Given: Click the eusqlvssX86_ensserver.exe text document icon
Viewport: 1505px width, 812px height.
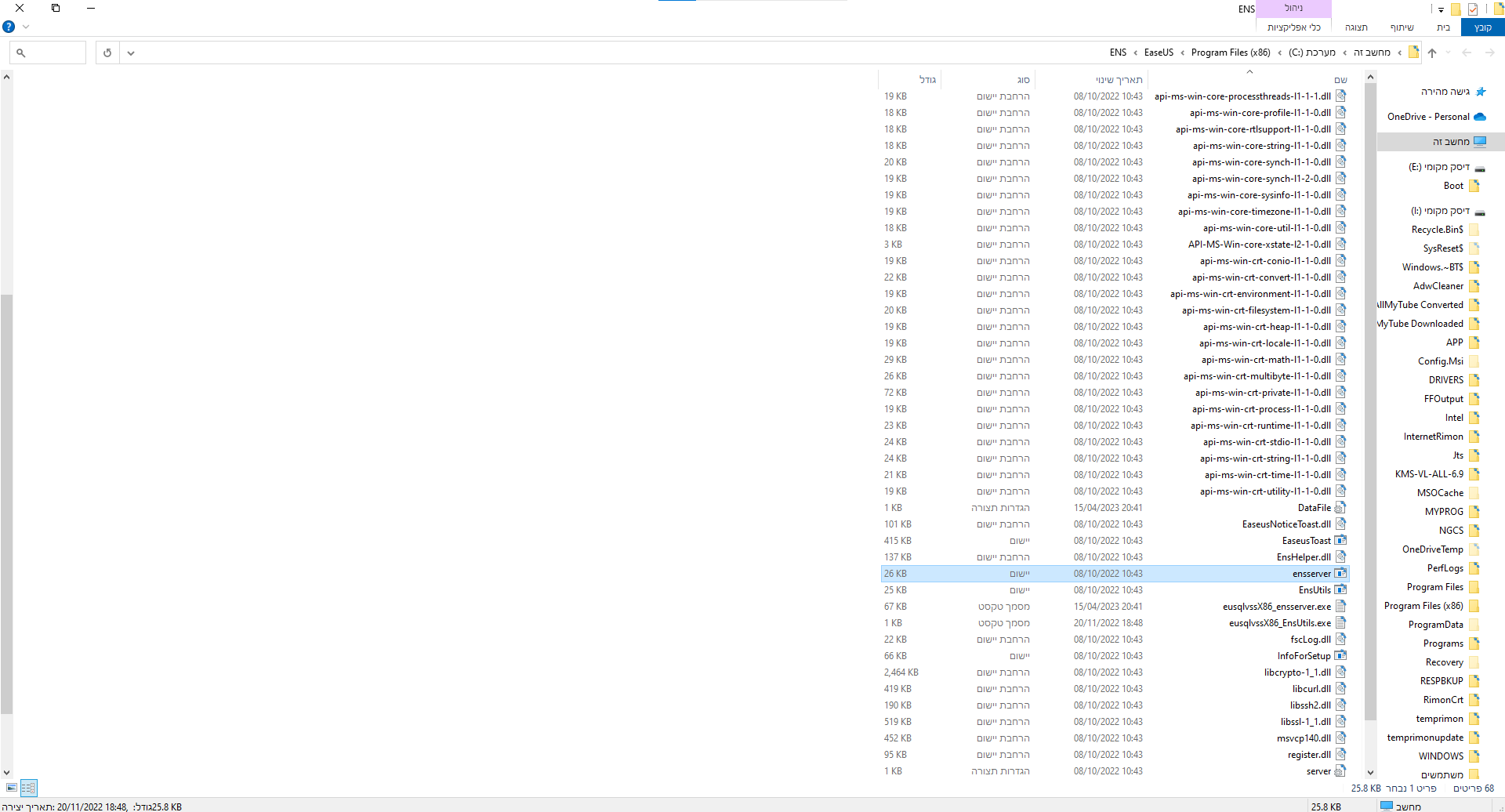Looking at the screenshot, I should point(1340,607).
